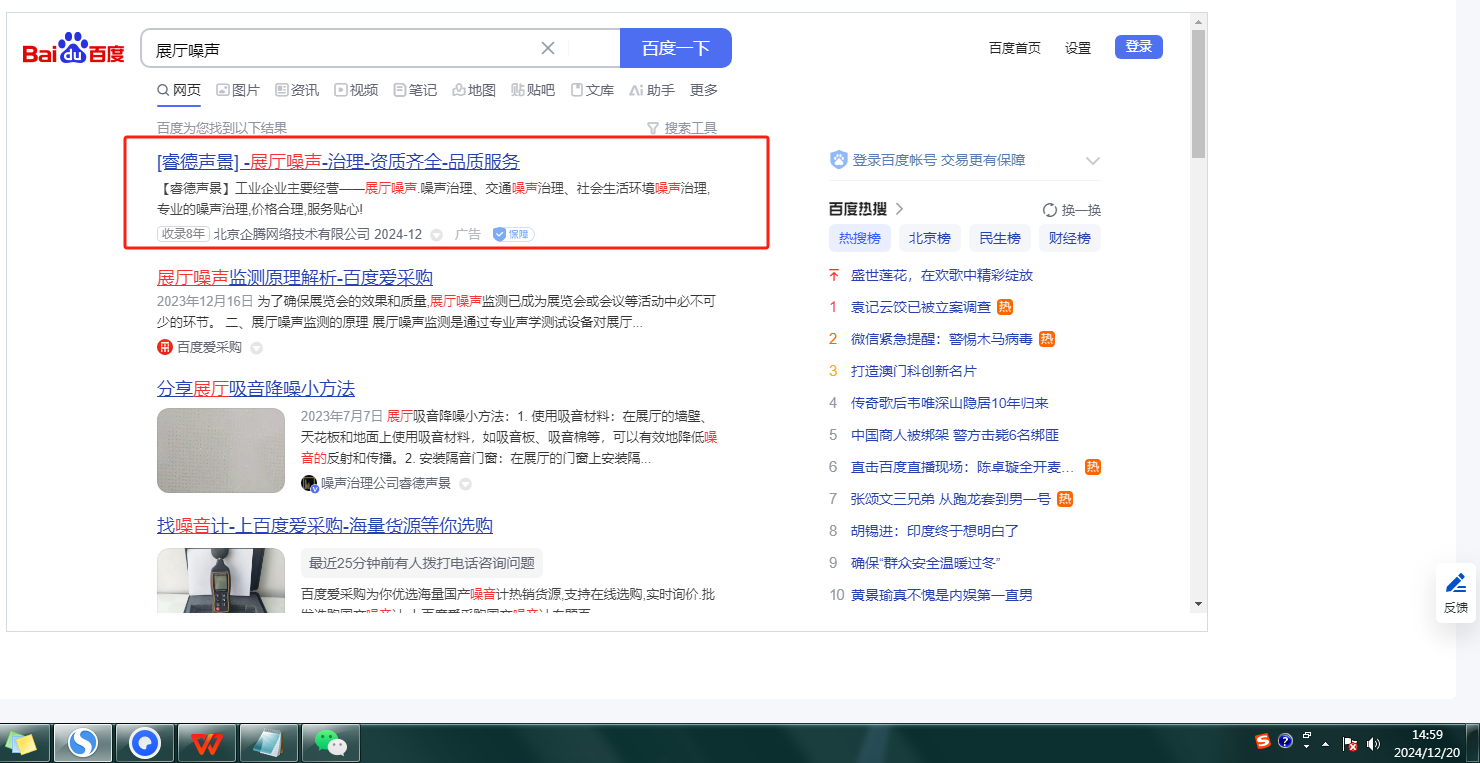Viewport: 1480px width, 763px height.
Task: Expand dropdown arrow beside 百度爱采购 source
Action: coord(256,348)
